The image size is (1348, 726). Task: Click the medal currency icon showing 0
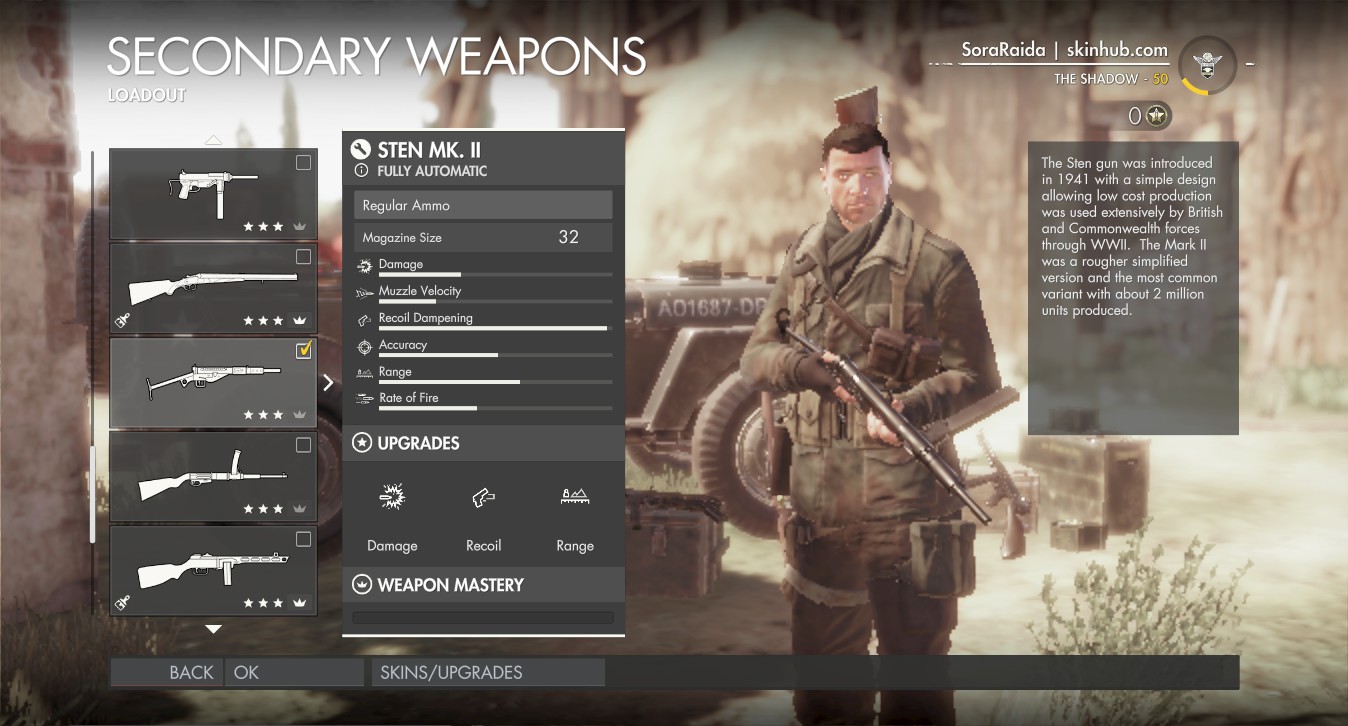[1158, 116]
